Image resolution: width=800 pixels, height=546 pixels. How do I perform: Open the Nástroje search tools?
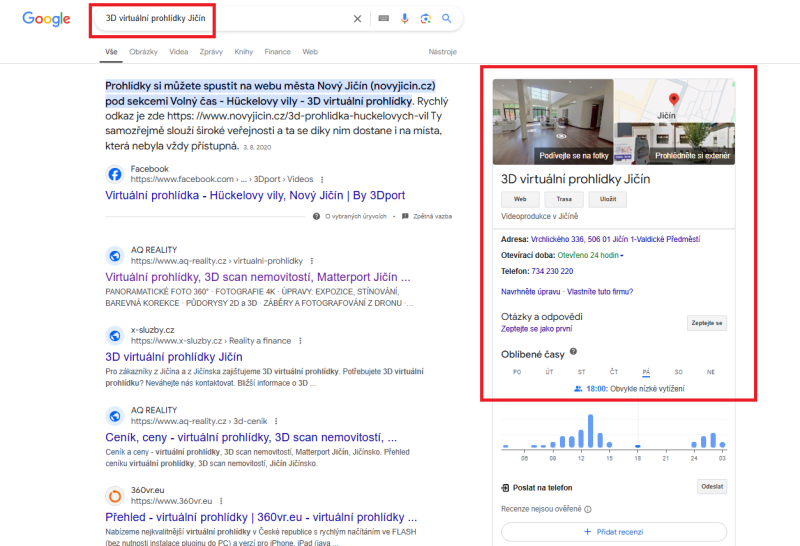[442, 52]
